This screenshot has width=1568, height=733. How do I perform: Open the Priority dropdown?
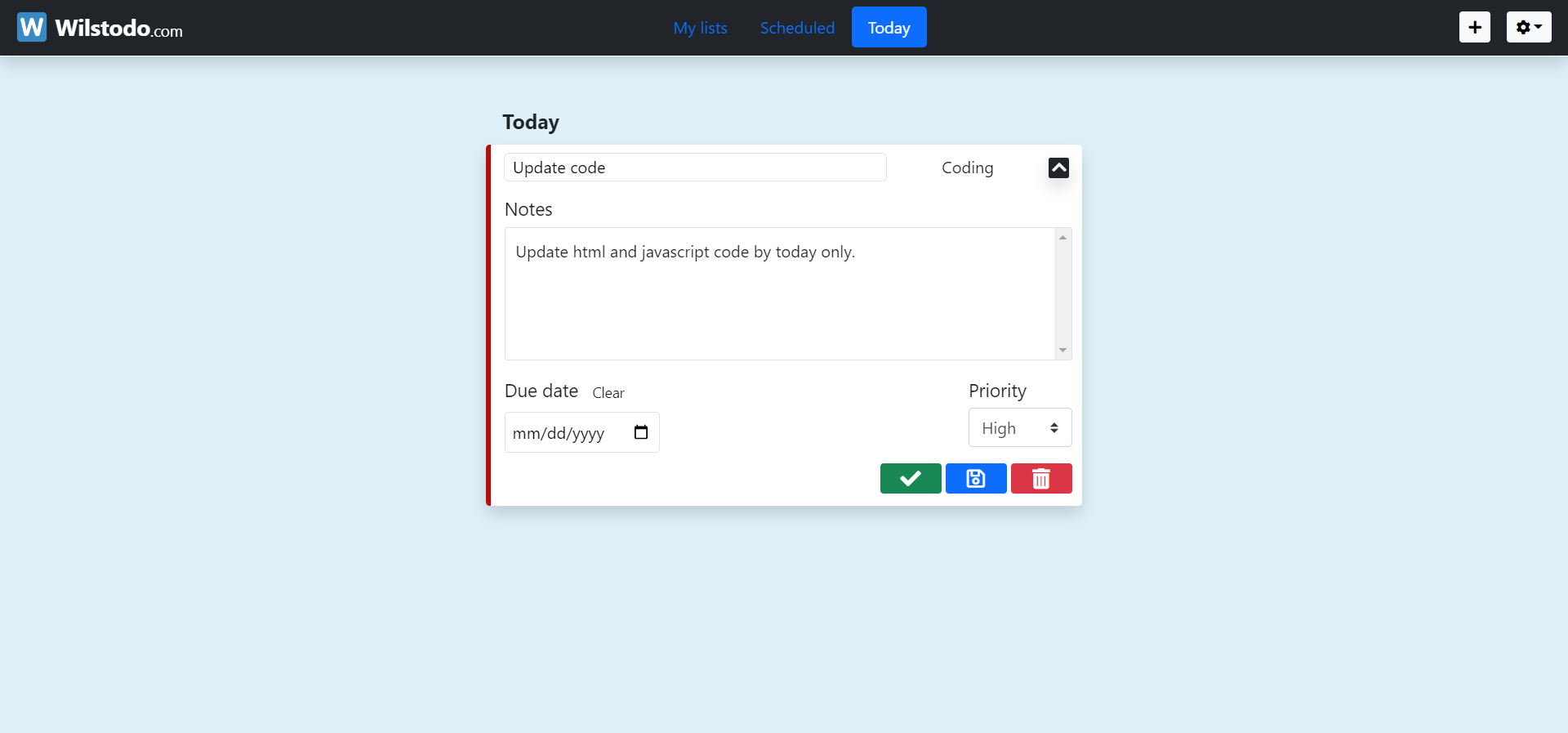pos(1018,427)
